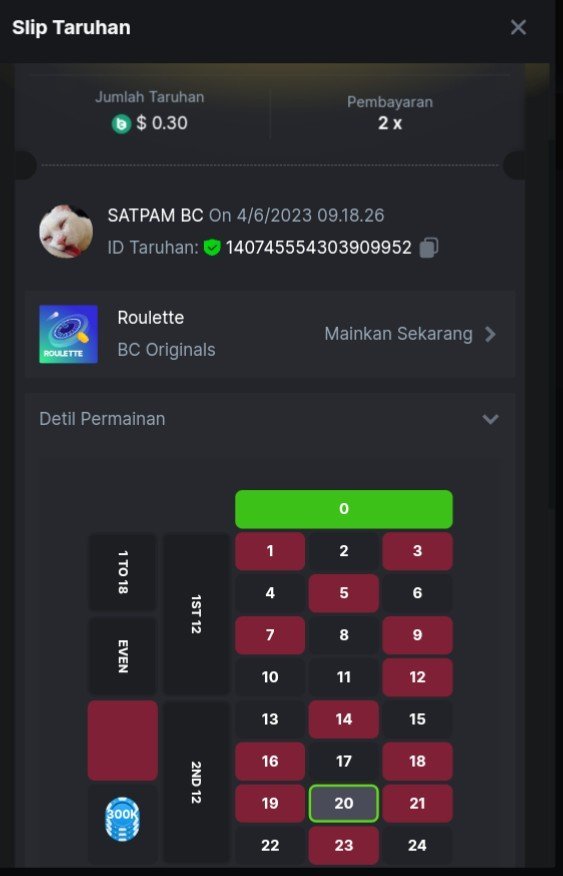Screen dimensions: 563x876
Task: Click the 300K chip stack
Action: tap(122, 821)
